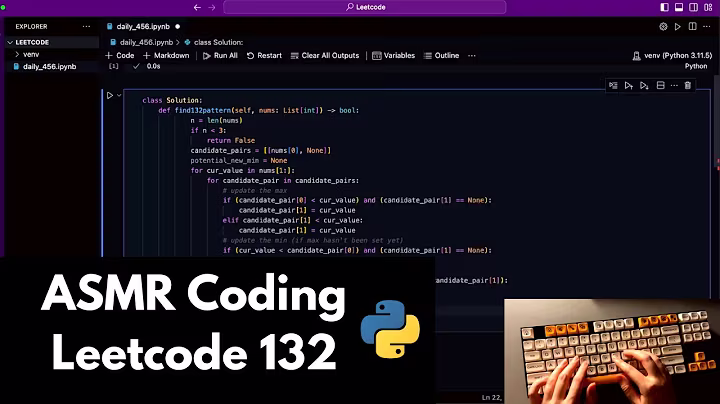Image resolution: width=720 pixels, height=404 pixels.
Task: Open notebook toolbar overflow ellipsis
Action: [472, 56]
